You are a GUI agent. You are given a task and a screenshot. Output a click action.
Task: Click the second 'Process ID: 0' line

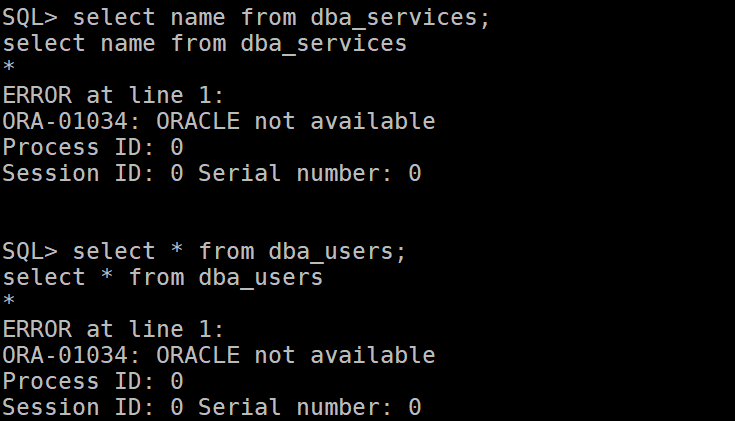coord(92,381)
